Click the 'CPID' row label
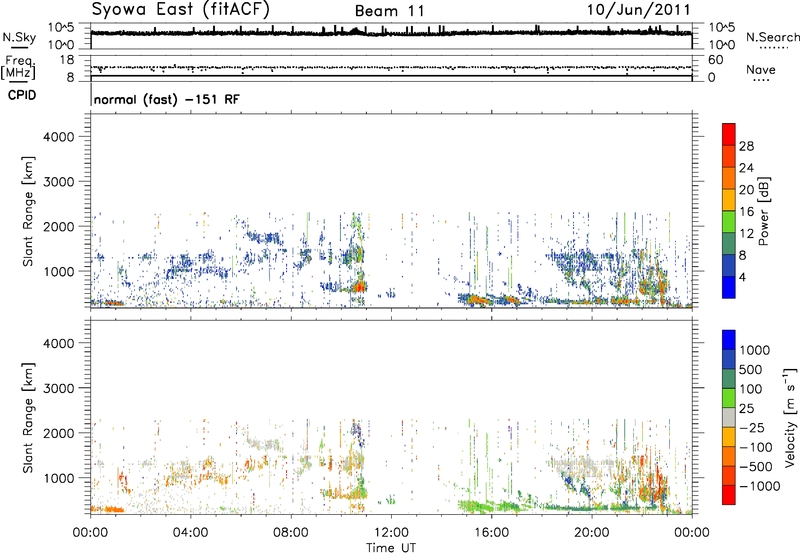Screen dimensions: 800x554 (22, 95)
